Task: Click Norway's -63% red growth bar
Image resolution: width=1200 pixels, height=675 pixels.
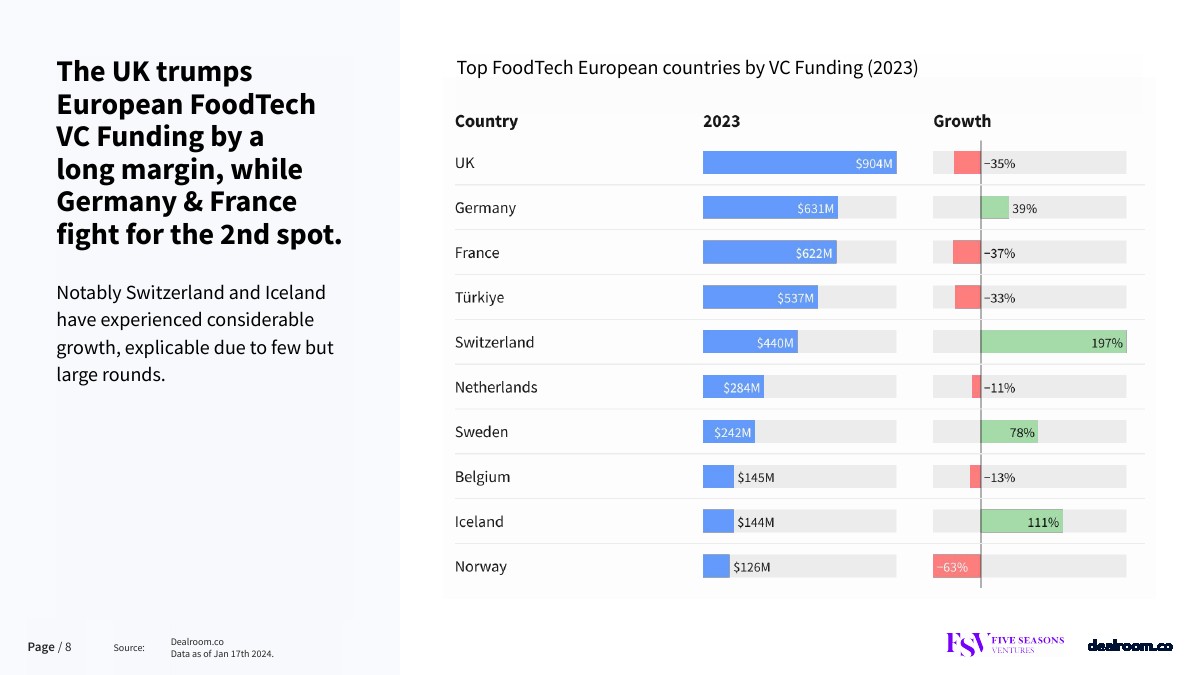Action: tap(956, 566)
